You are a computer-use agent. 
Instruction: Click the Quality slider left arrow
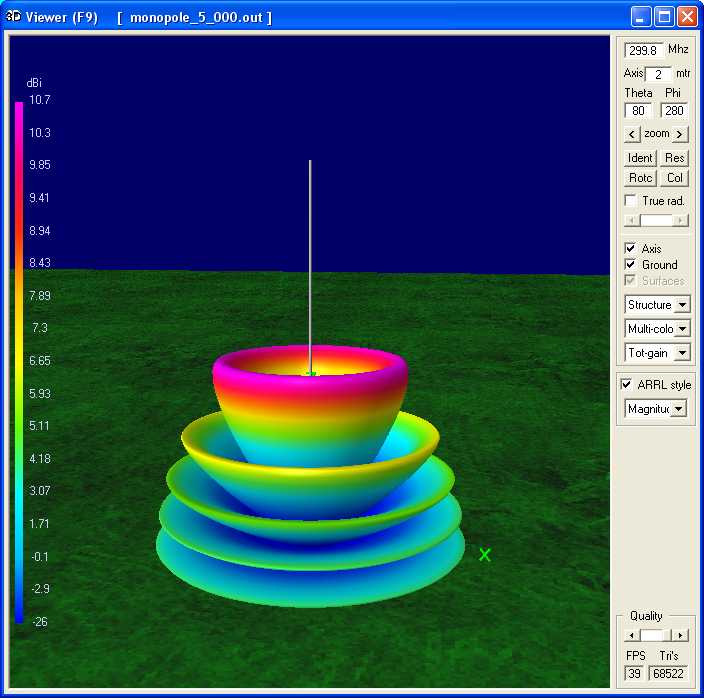(630, 635)
